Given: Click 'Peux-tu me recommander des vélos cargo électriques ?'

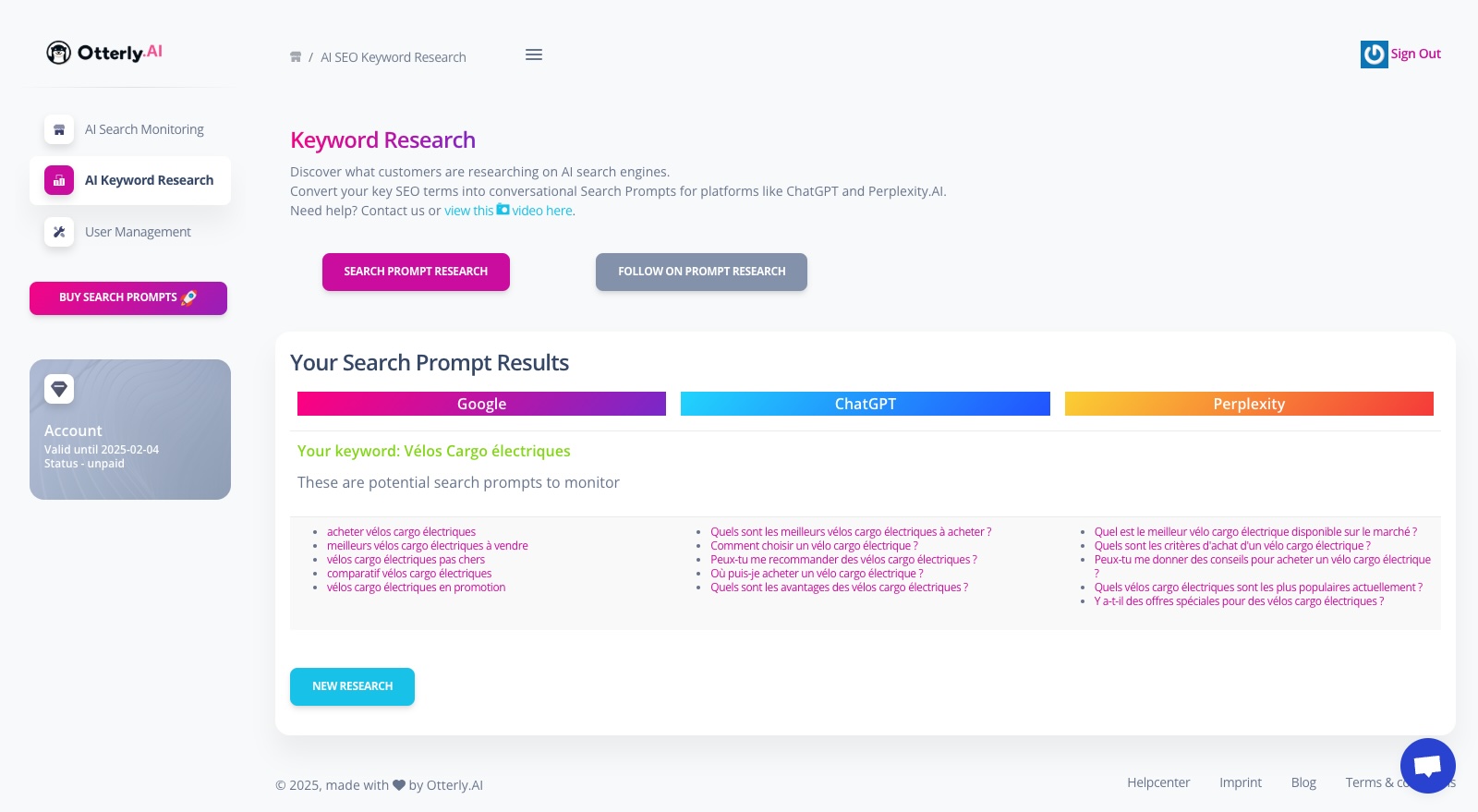Looking at the screenshot, I should point(843,560).
